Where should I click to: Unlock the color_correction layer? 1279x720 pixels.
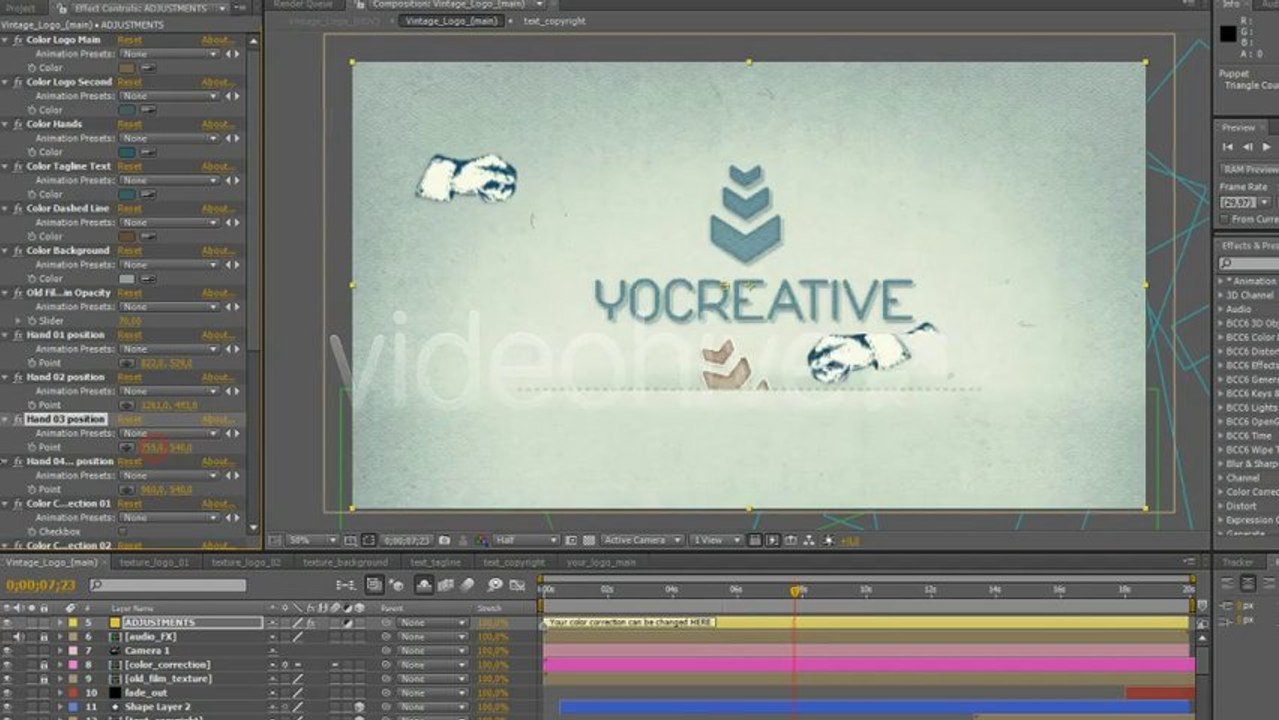(x=44, y=664)
